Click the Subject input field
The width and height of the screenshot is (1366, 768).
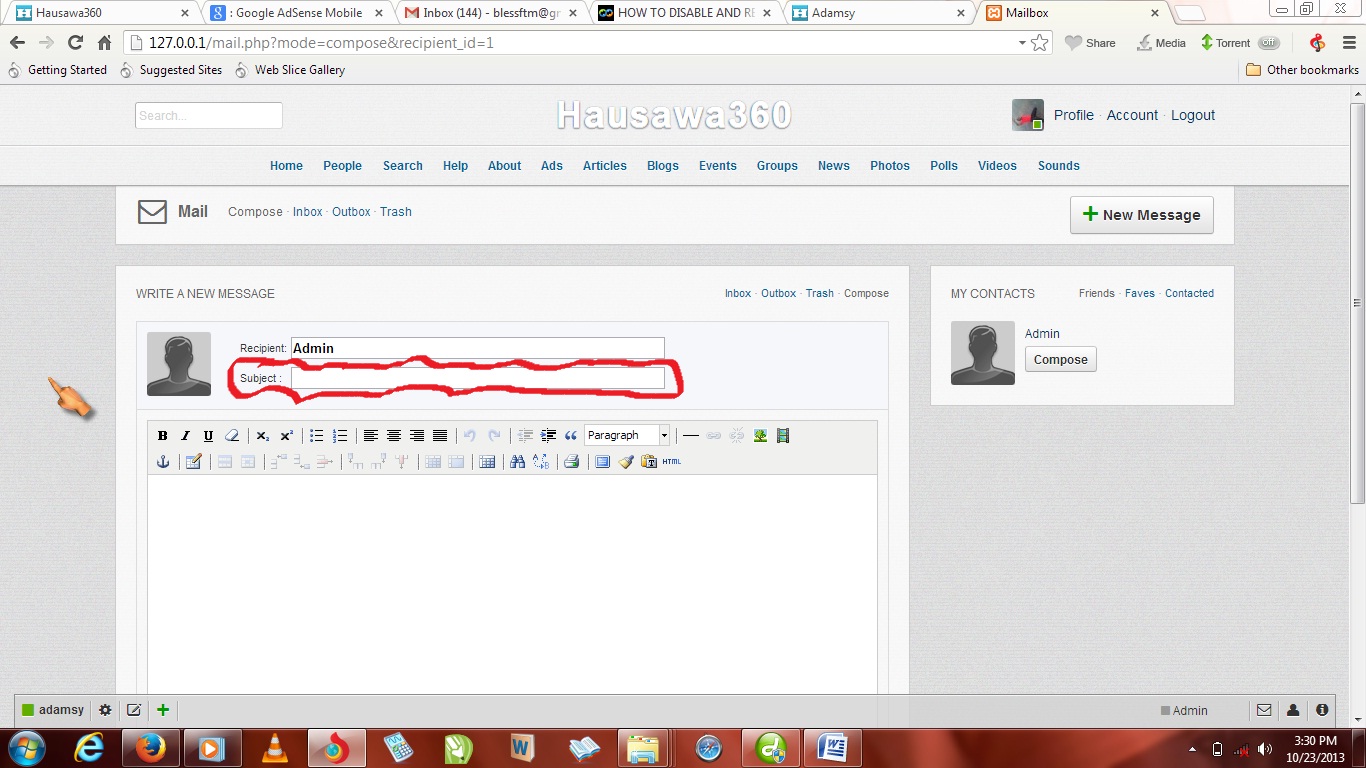click(x=478, y=378)
